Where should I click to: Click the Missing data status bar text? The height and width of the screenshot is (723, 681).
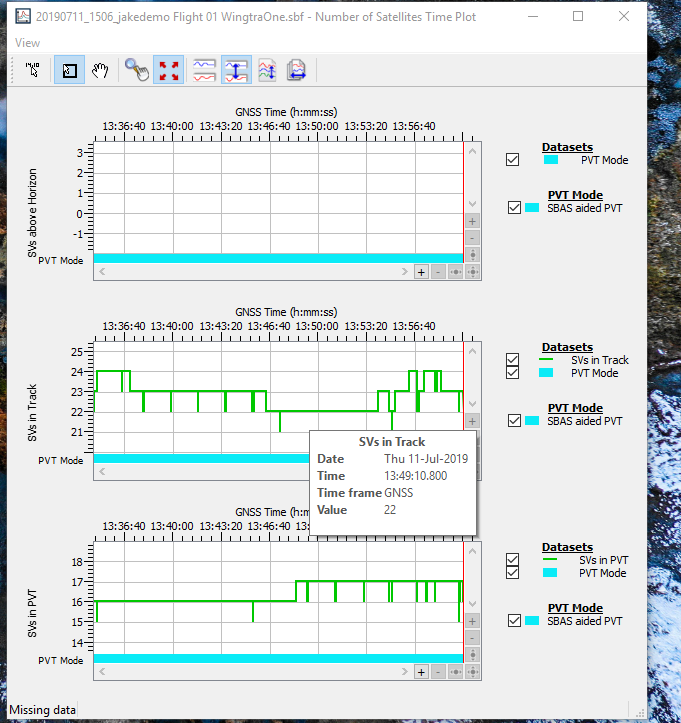(42, 710)
